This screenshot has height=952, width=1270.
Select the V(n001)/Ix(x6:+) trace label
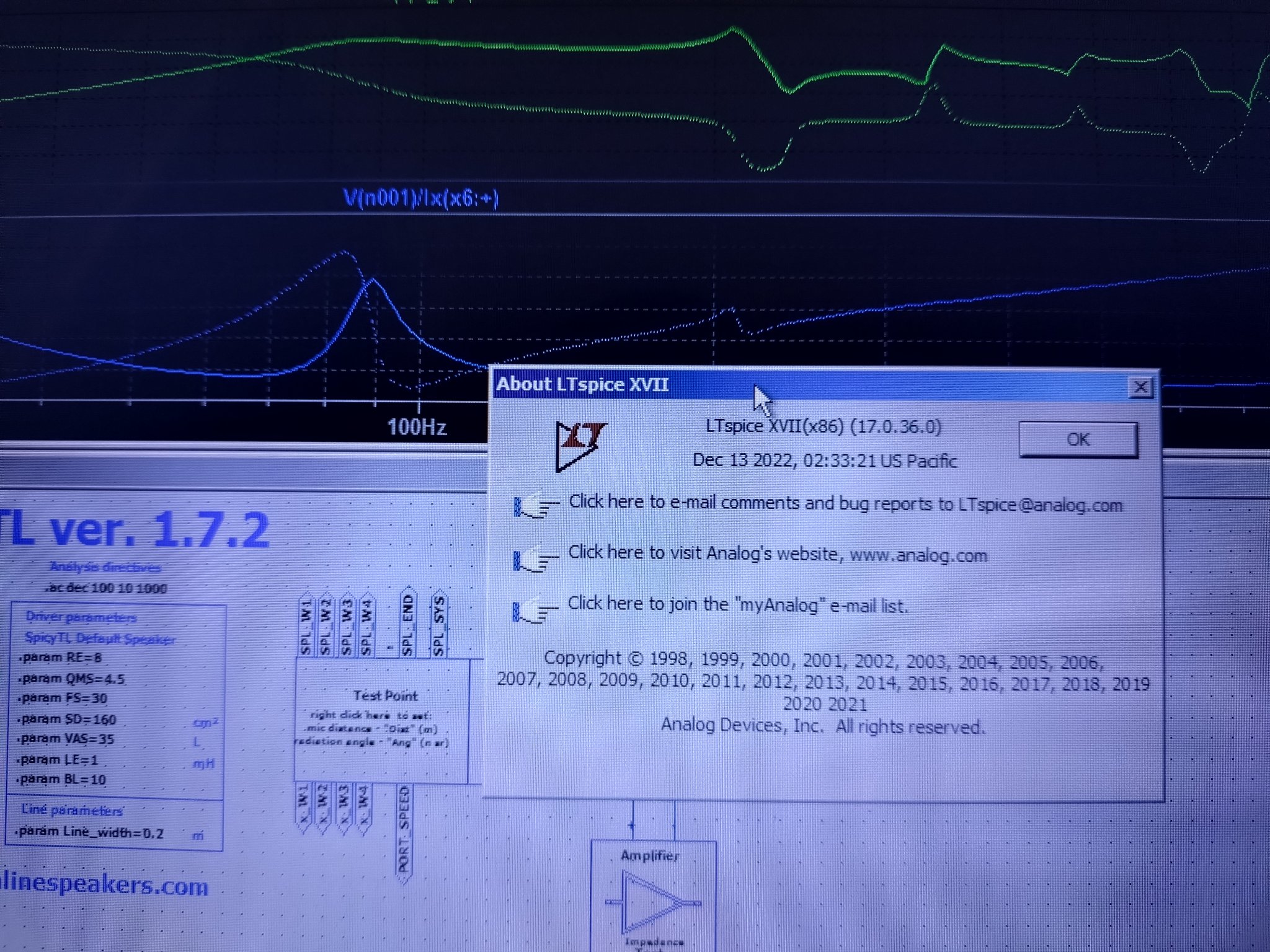click(x=421, y=198)
